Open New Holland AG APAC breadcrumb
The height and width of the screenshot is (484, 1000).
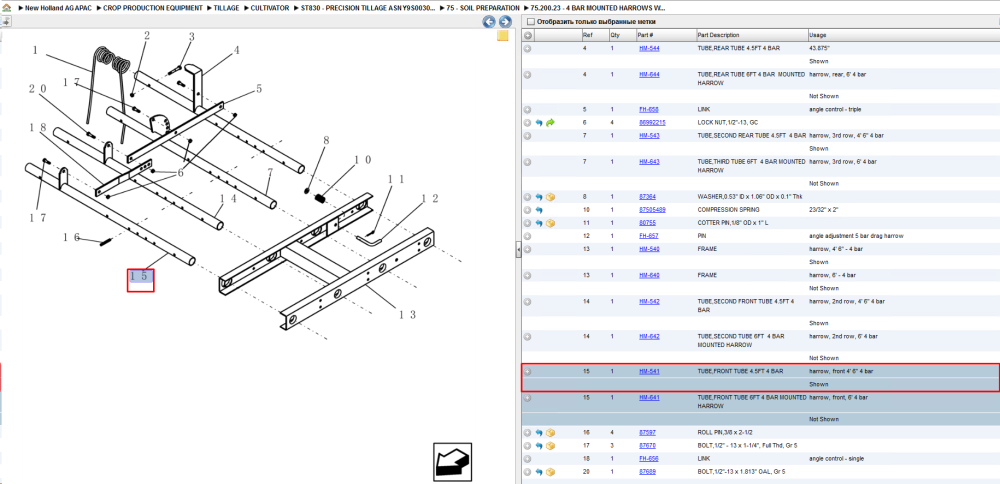tap(58, 8)
